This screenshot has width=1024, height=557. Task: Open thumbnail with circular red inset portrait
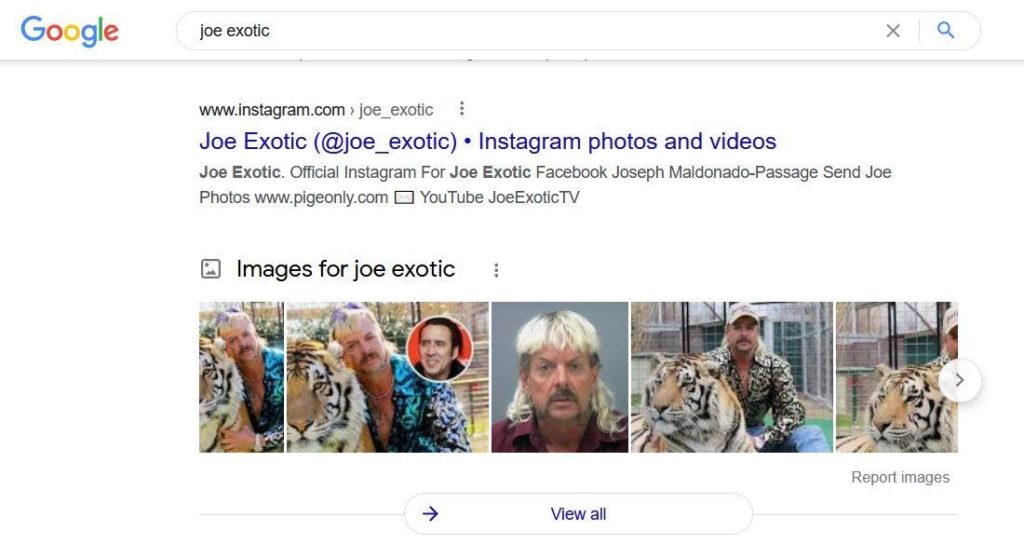point(387,377)
